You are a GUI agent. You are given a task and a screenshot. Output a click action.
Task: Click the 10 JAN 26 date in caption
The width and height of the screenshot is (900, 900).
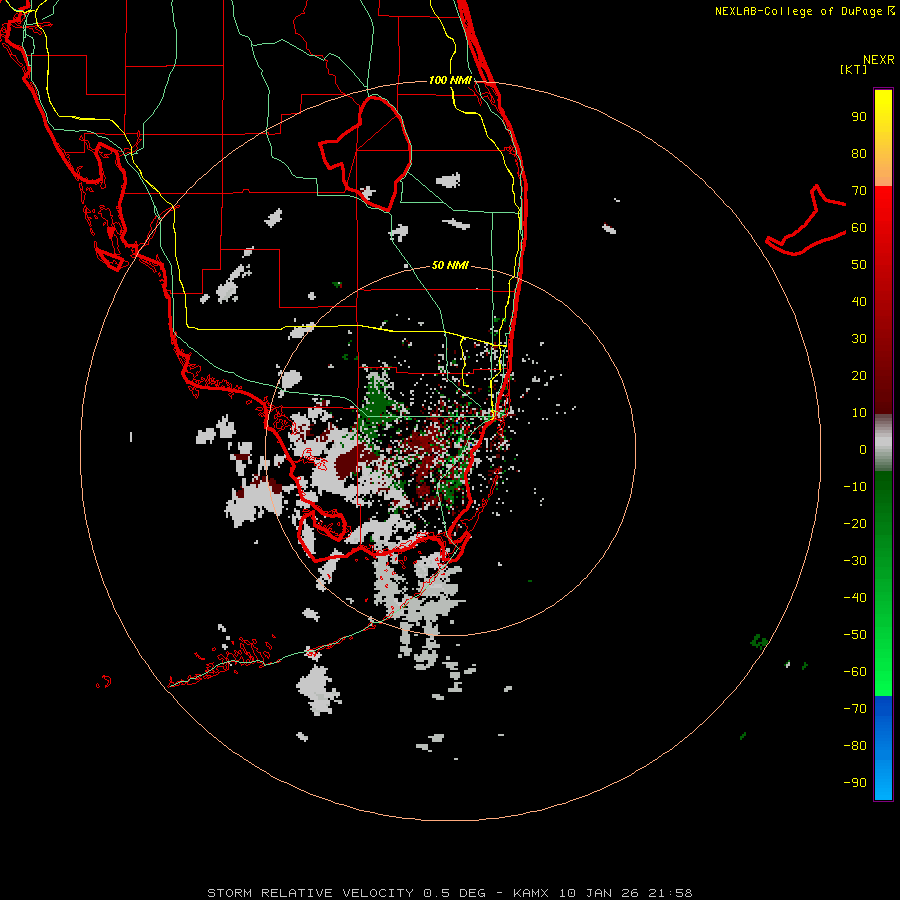pos(599,893)
